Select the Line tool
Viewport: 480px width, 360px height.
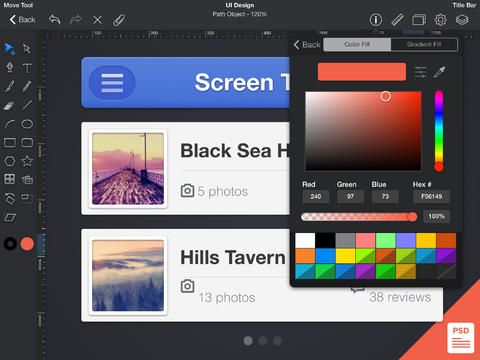27,105
